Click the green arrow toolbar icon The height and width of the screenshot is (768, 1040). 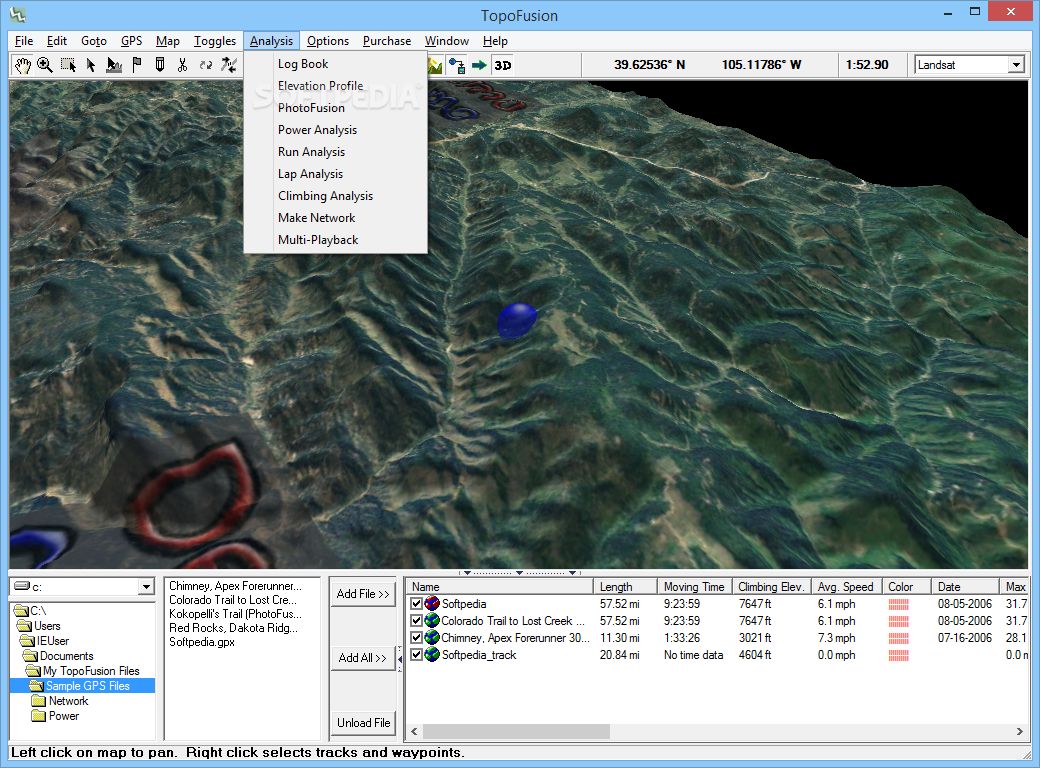[479, 65]
